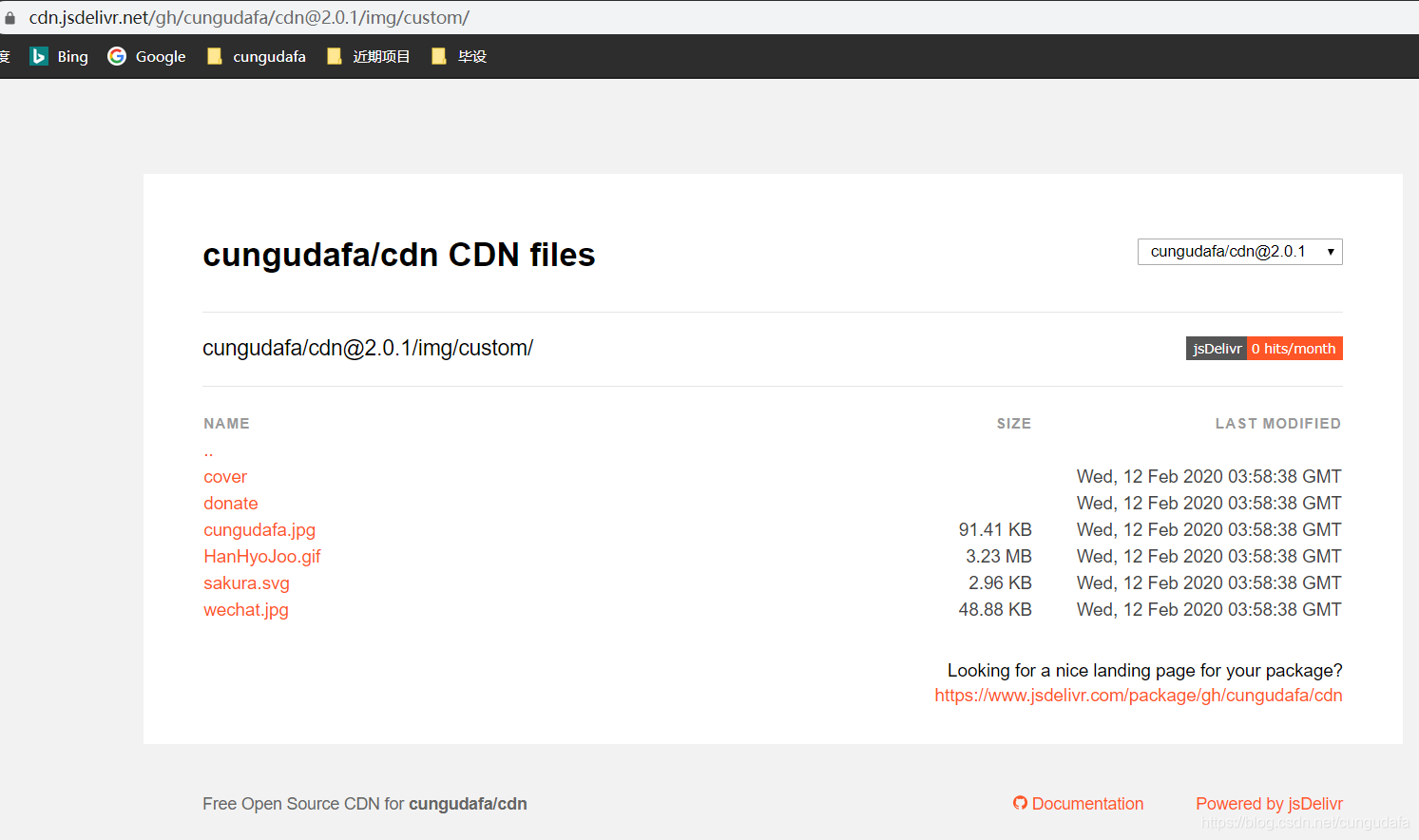This screenshot has height=840, width=1419.
Task: Click the jsDelivr hits/month badge
Action: point(1264,349)
